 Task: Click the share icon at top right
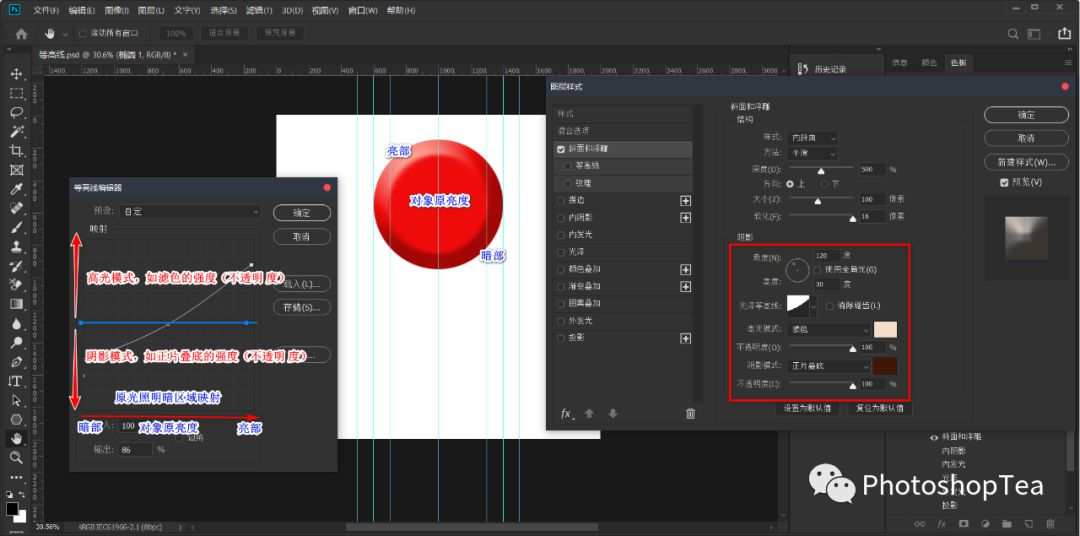pyautogui.click(x=1064, y=33)
